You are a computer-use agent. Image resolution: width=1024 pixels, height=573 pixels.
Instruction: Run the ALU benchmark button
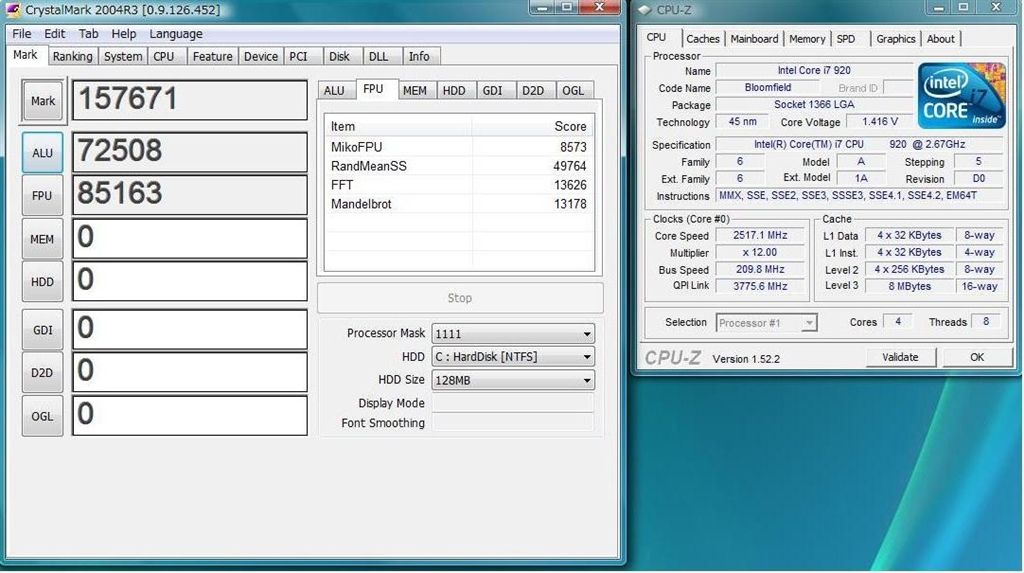tap(42, 153)
